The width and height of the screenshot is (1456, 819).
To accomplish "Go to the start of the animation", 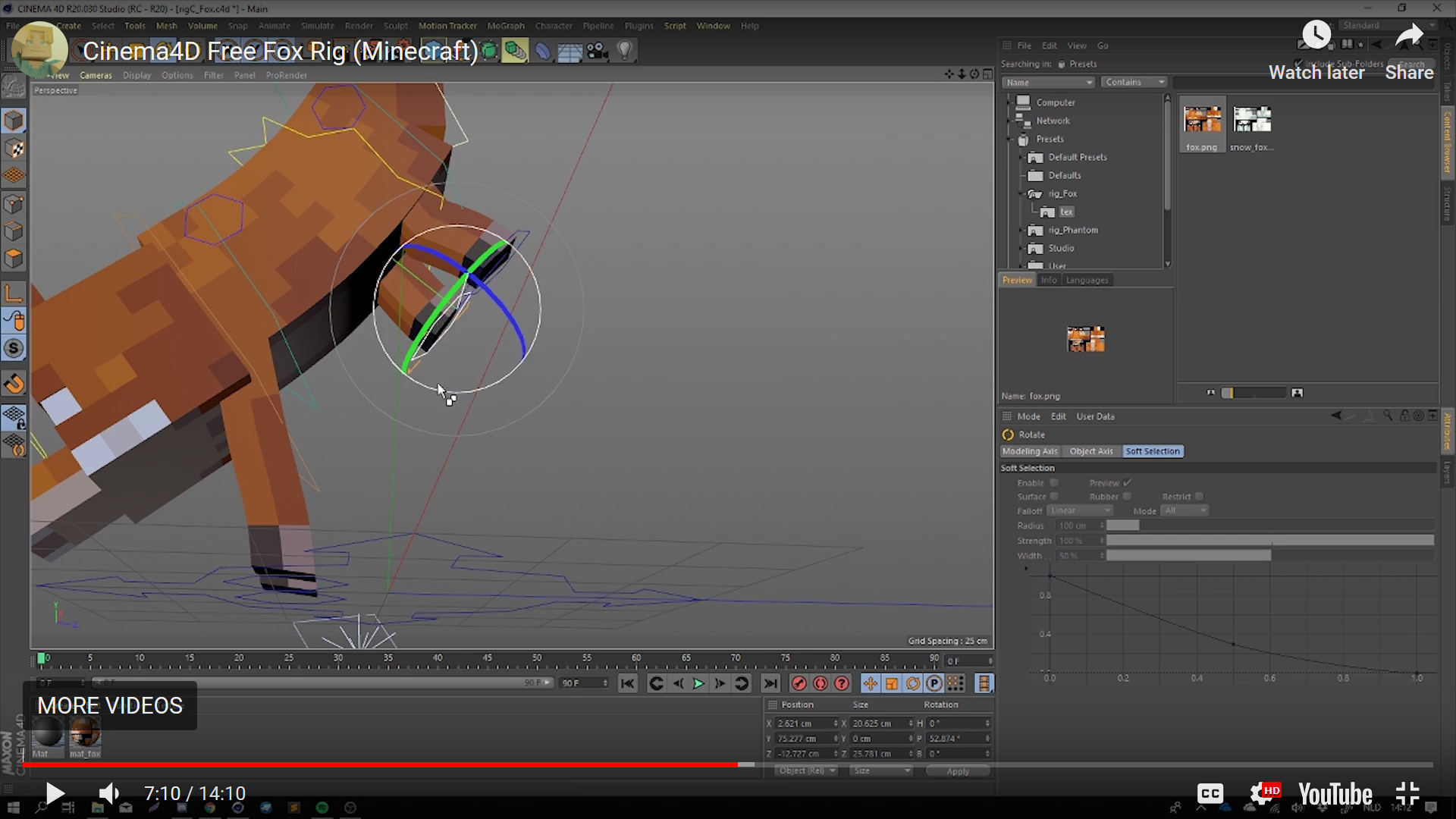I will pos(627,683).
